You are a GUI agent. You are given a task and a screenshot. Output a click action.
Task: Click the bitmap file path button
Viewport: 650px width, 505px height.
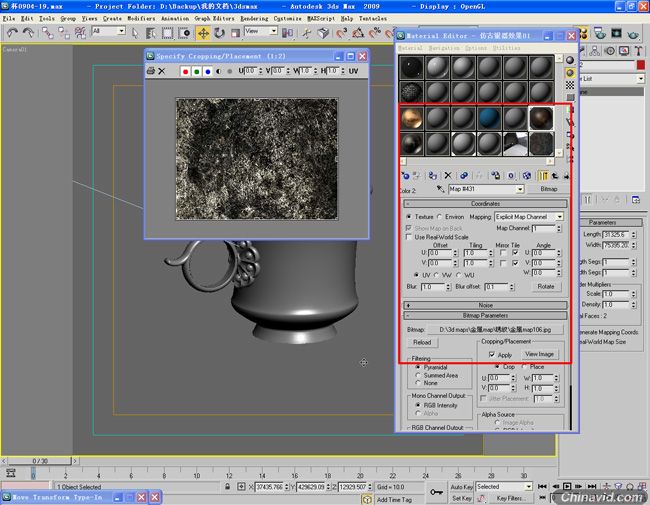tap(495, 330)
